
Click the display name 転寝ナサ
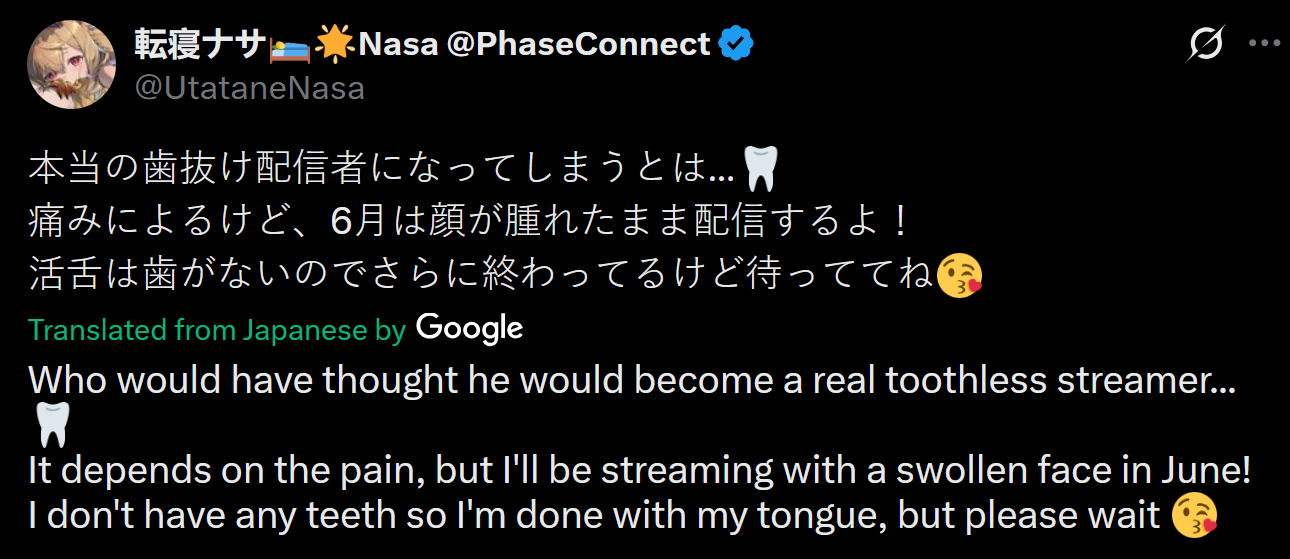(x=199, y=44)
